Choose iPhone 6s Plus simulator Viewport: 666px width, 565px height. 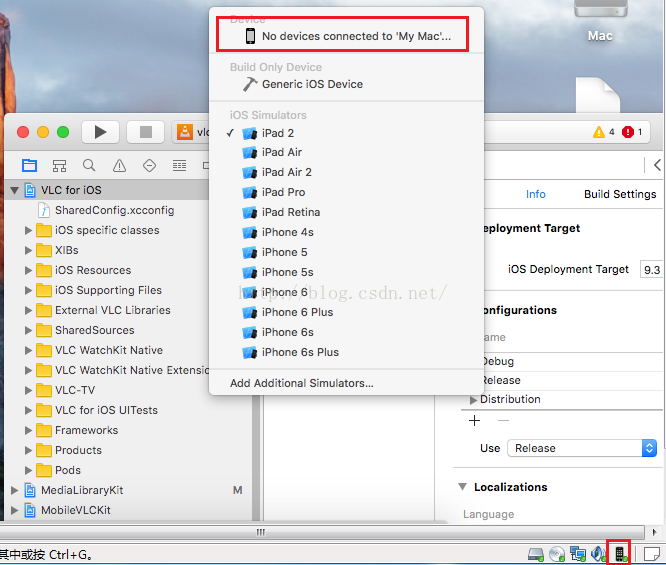(x=346, y=352)
